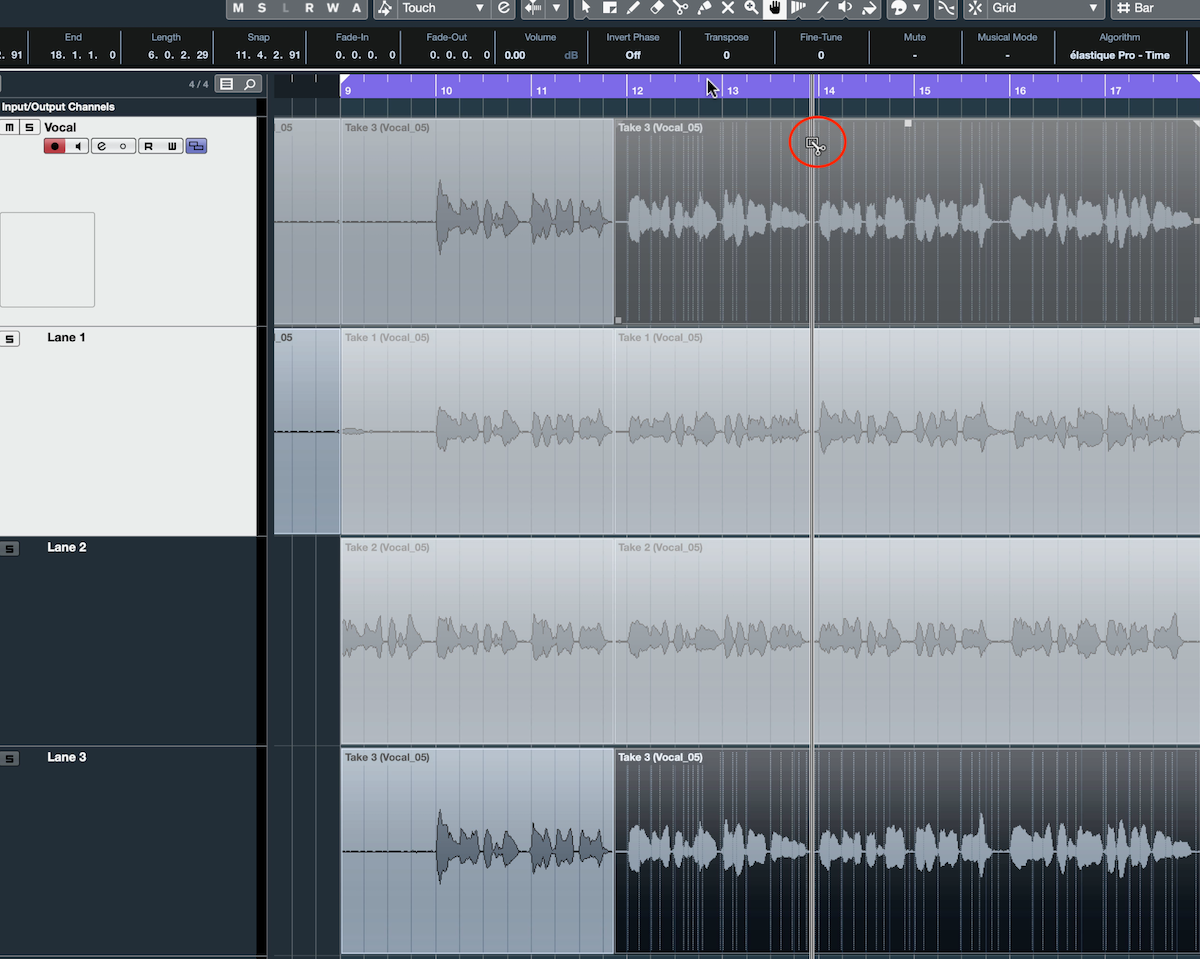Toggle Snap on/off icon left of Grid
This screenshot has width=1200, height=959.
(975, 8)
